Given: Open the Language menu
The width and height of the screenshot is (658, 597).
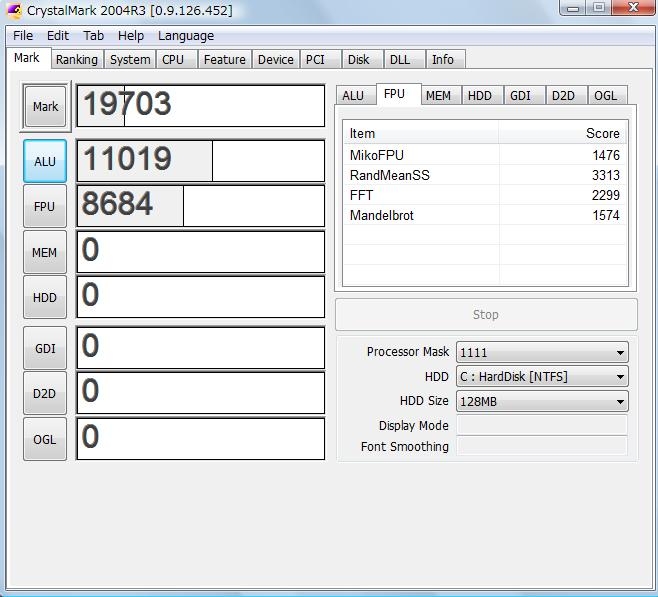Looking at the screenshot, I should point(185,35).
